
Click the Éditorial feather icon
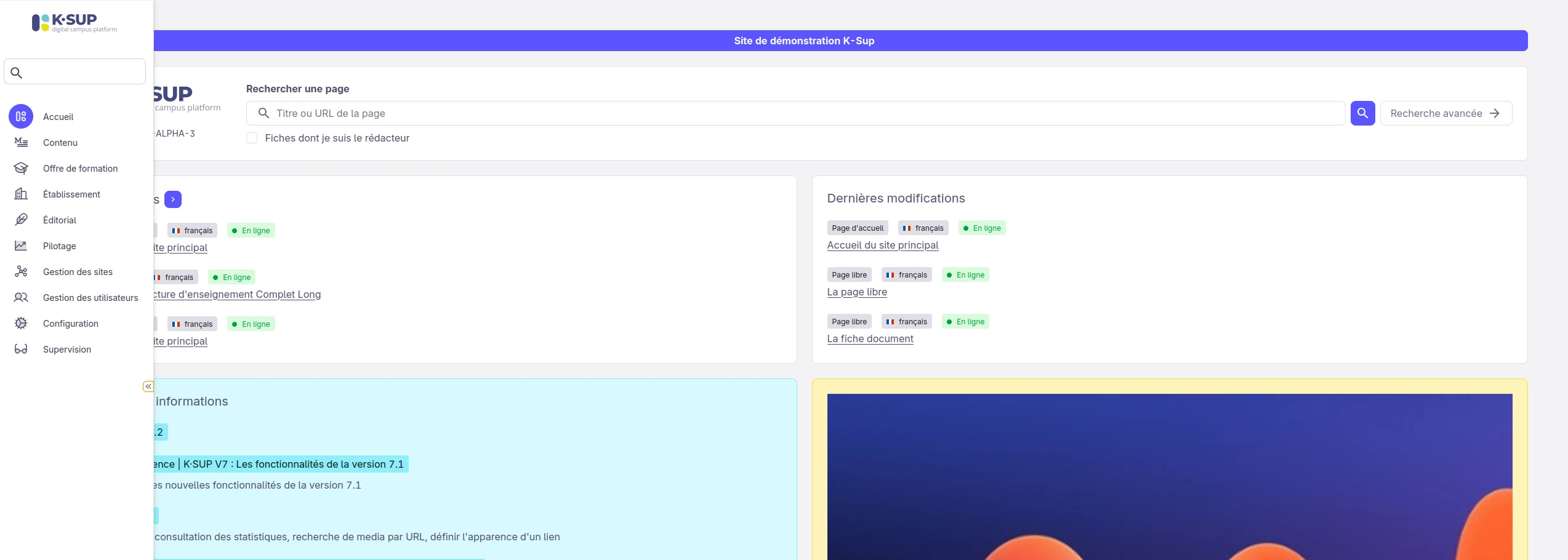(x=21, y=220)
